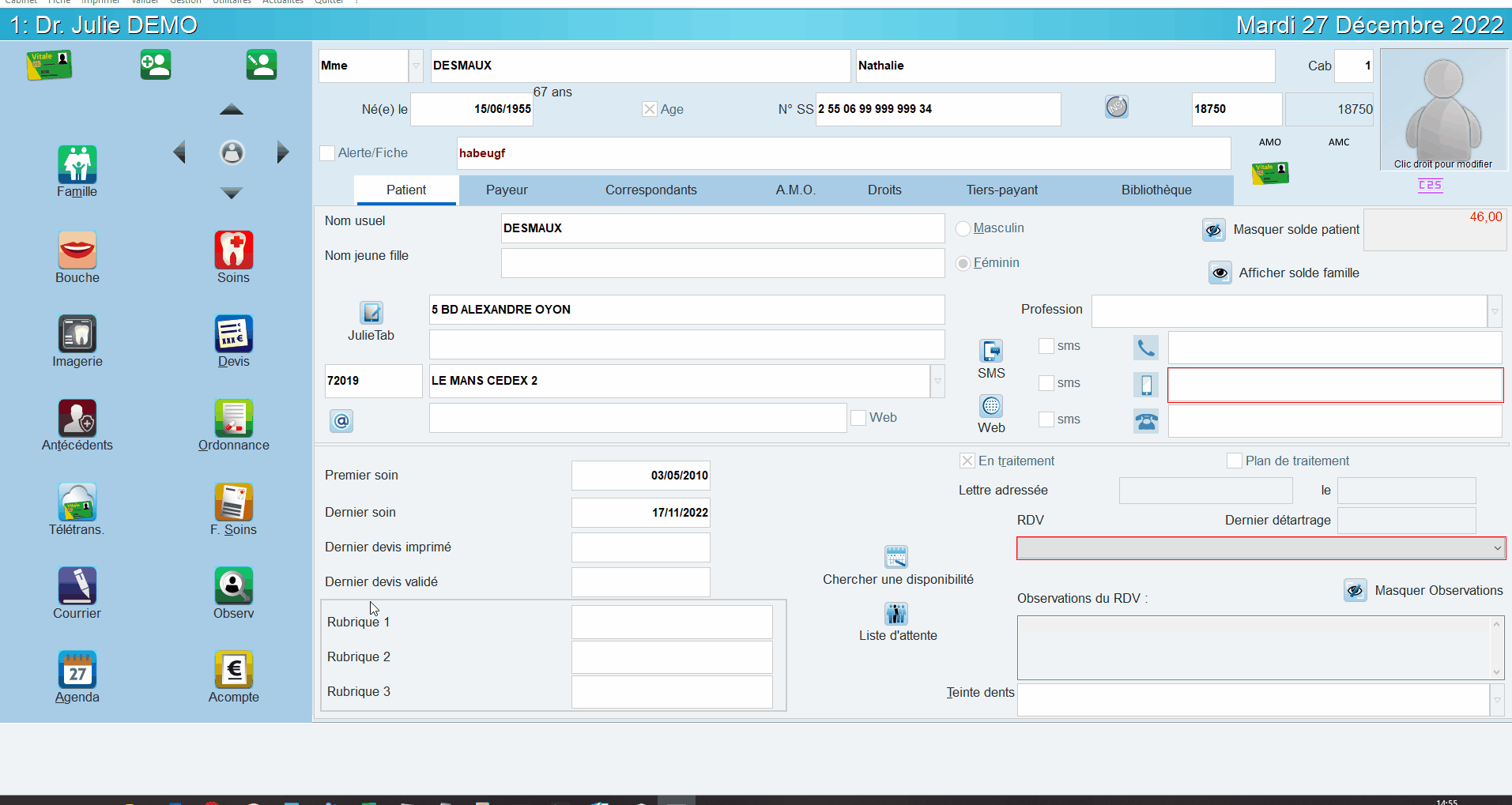Open the Courrier letters icon

(x=77, y=585)
